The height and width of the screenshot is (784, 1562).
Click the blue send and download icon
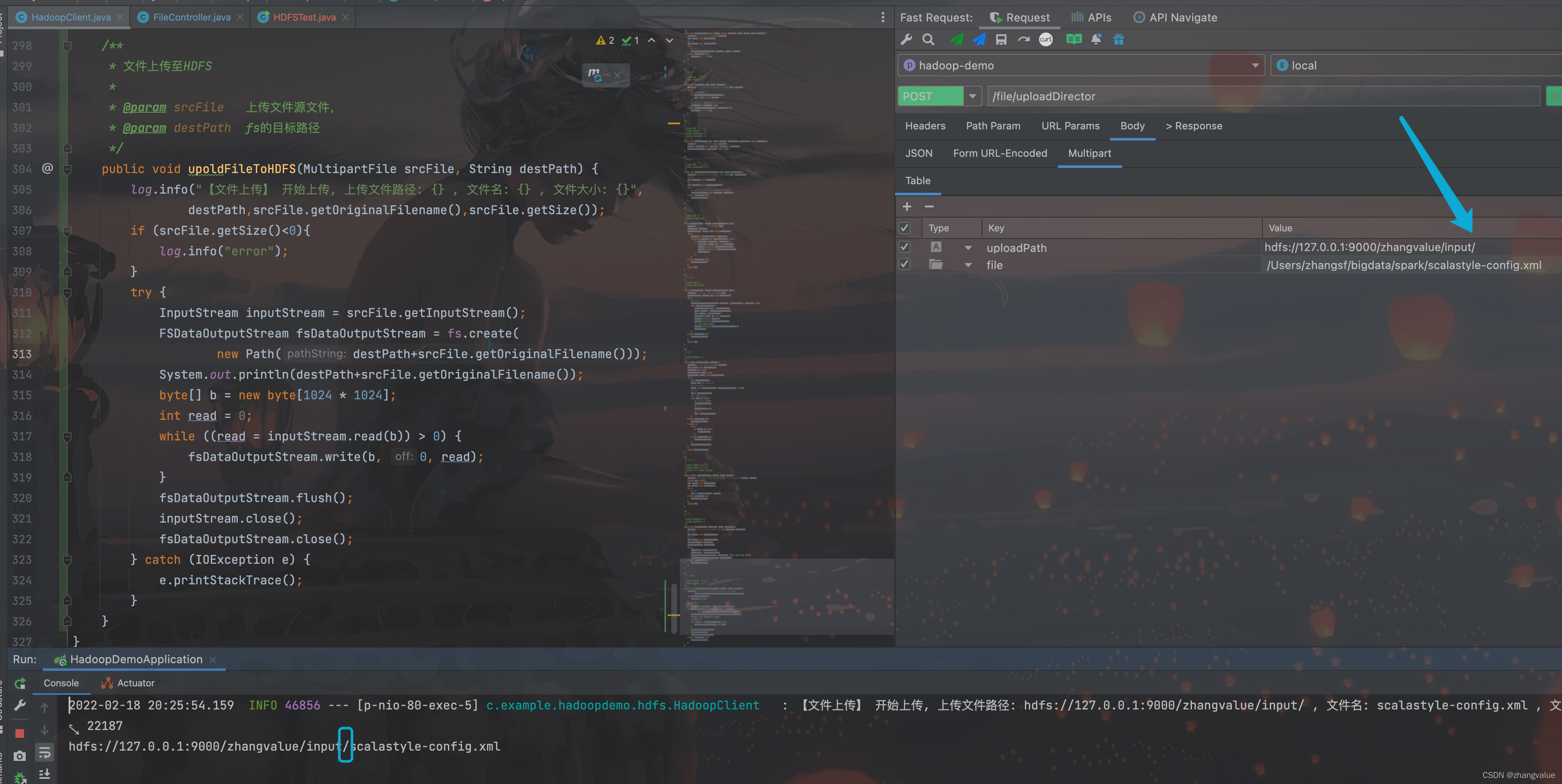point(979,40)
